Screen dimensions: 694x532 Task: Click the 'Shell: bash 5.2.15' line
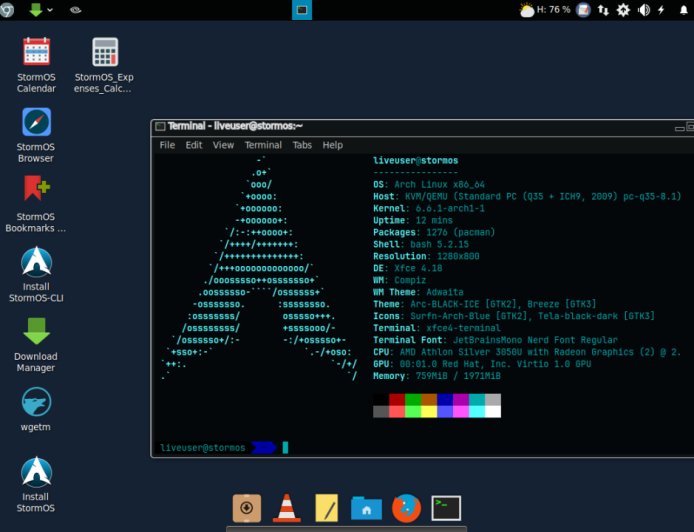click(x=421, y=244)
